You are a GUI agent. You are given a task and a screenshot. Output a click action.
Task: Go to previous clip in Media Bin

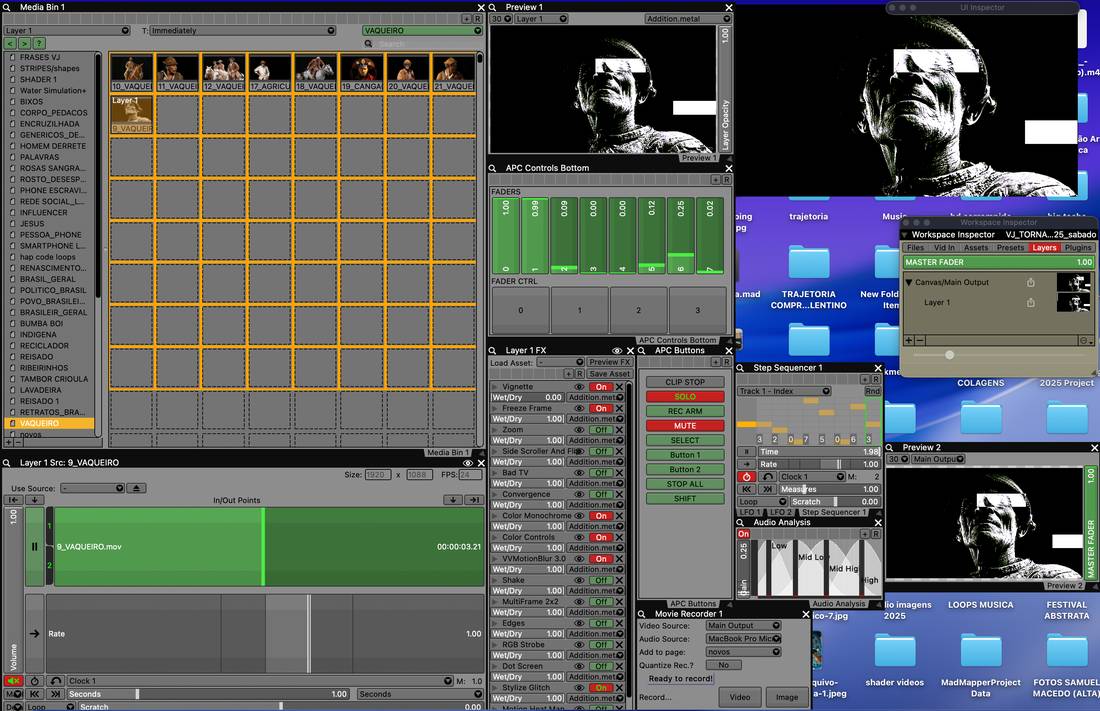tap(11, 44)
